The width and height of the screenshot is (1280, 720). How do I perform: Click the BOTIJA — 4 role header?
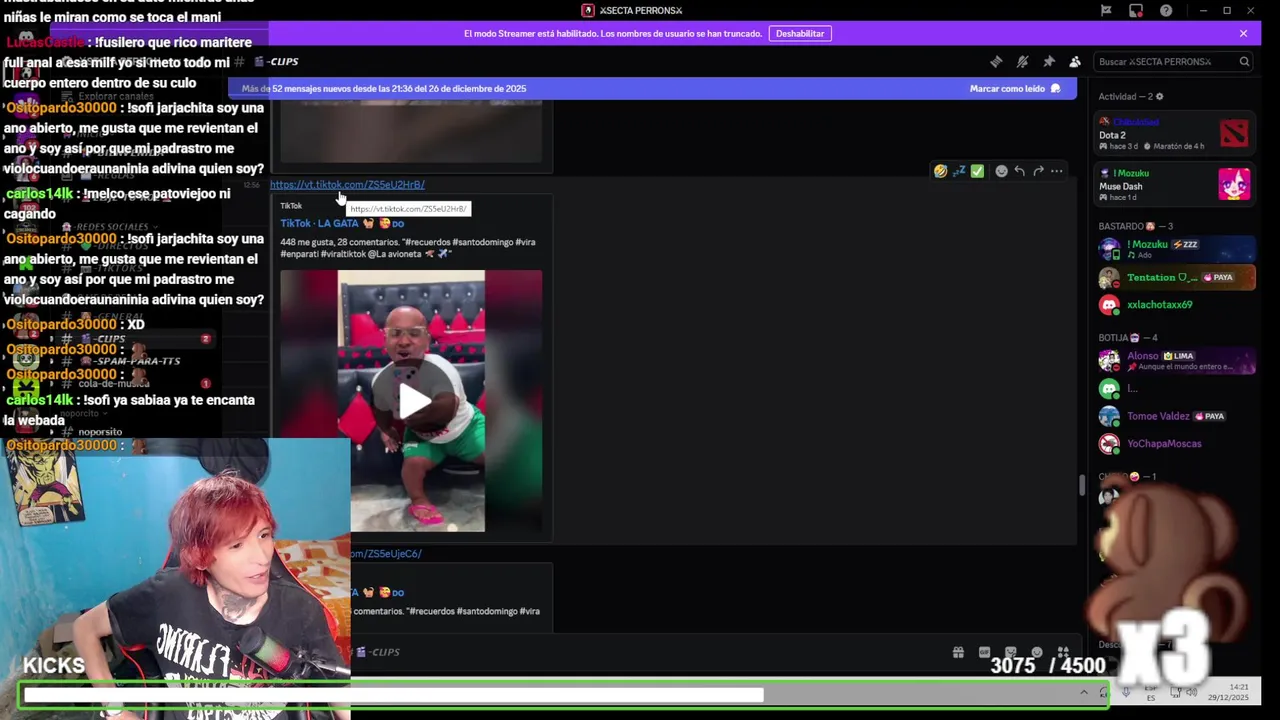tap(1128, 337)
